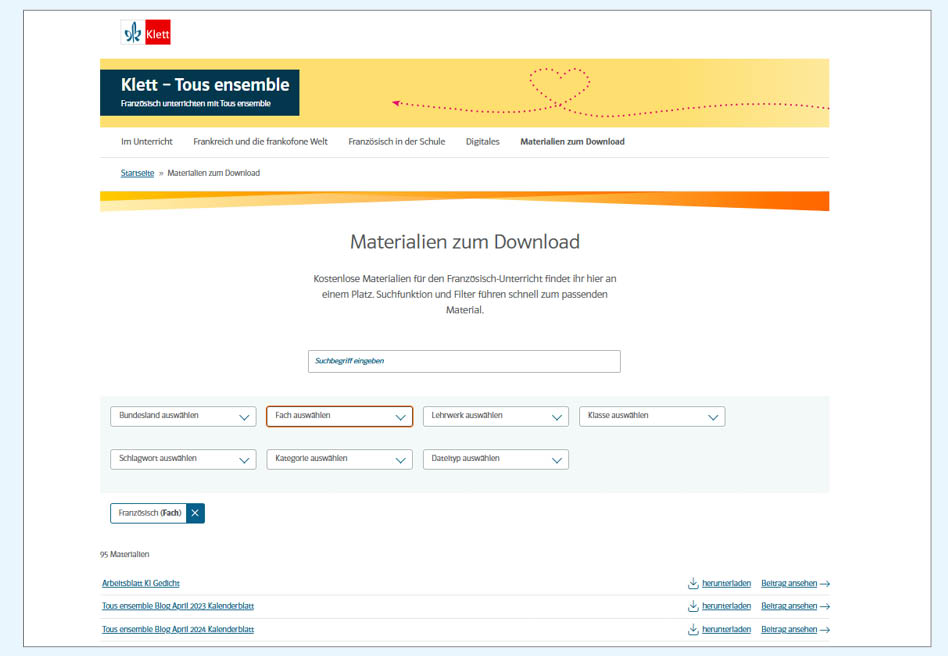Open the Im Unterricht menu item
948x656 pixels.
[x=147, y=141]
